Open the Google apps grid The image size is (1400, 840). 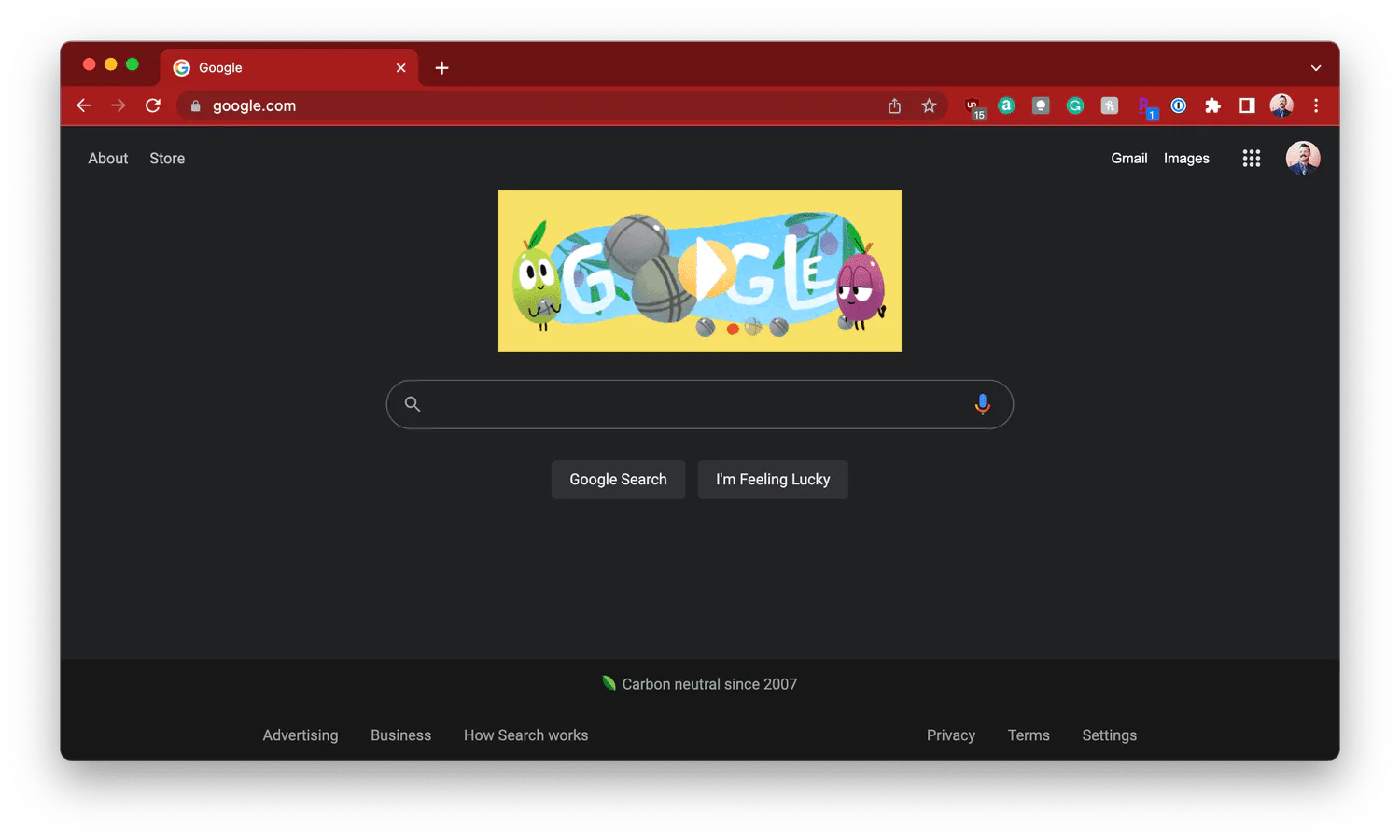(1252, 159)
